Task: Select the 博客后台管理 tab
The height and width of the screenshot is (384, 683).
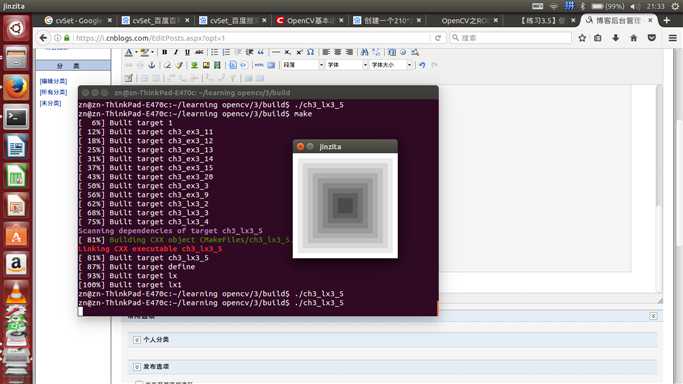Action: (620, 20)
